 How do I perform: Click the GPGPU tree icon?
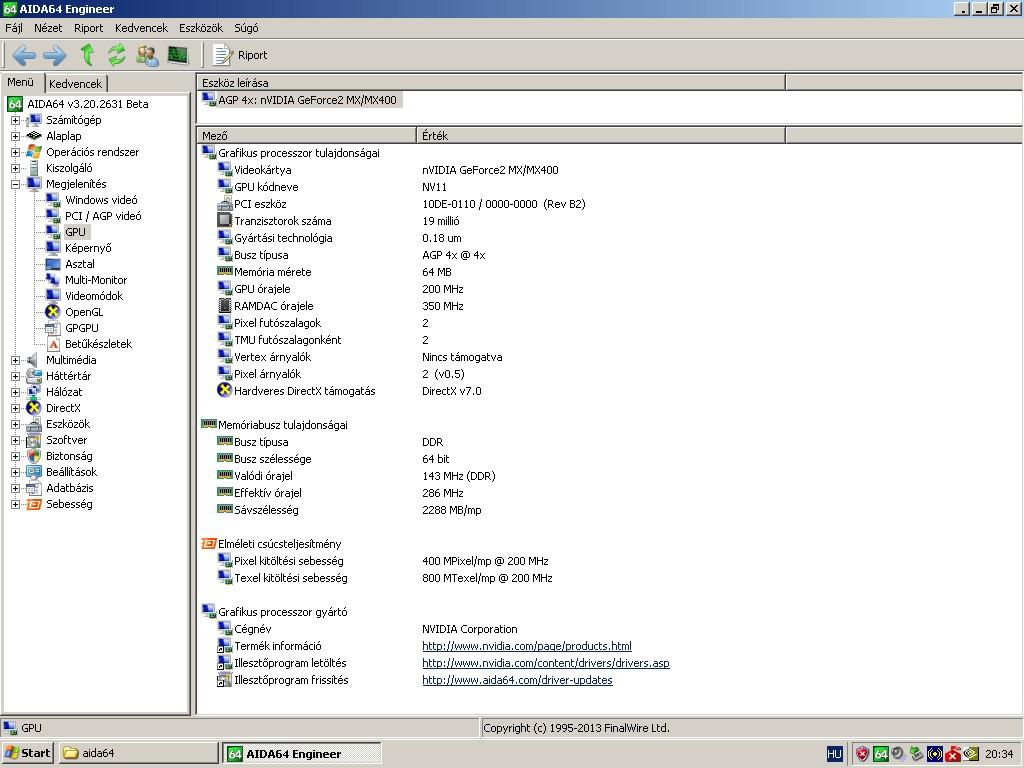(x=53, y=328)
